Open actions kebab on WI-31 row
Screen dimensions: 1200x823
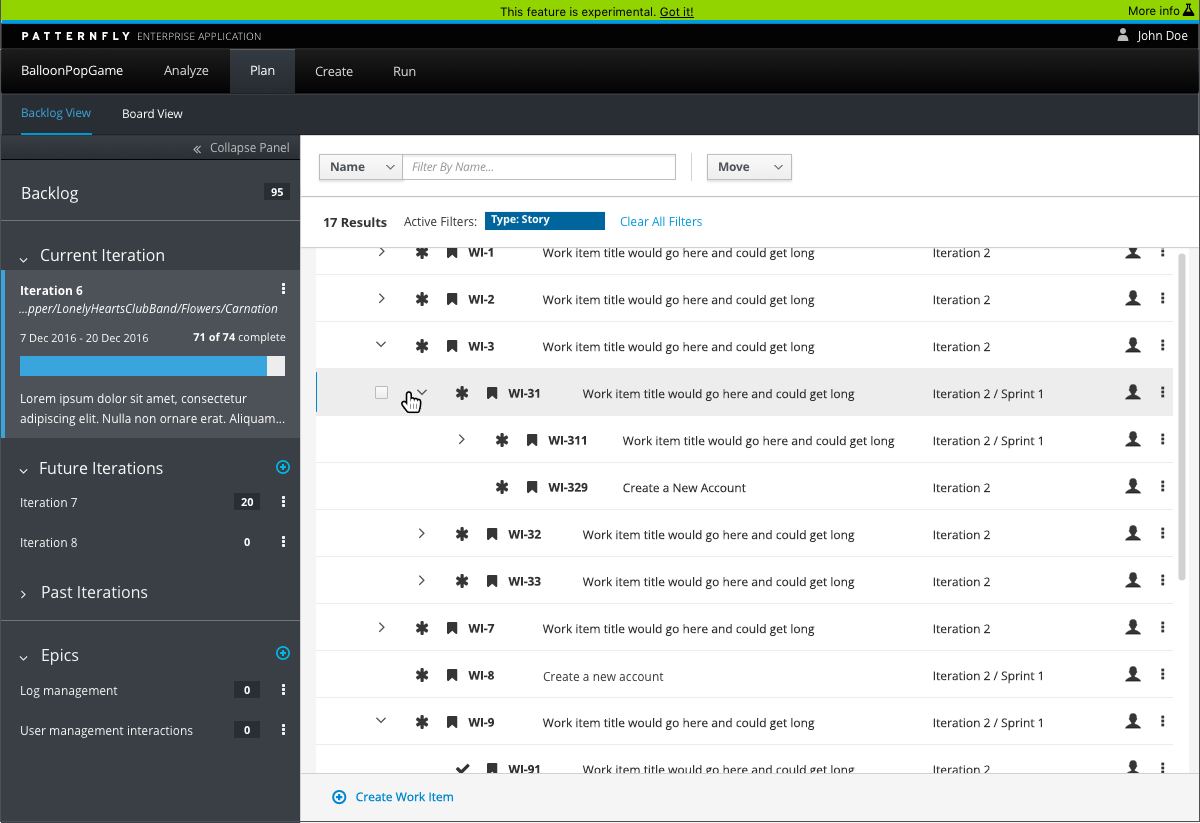(x=1163, y=393)
